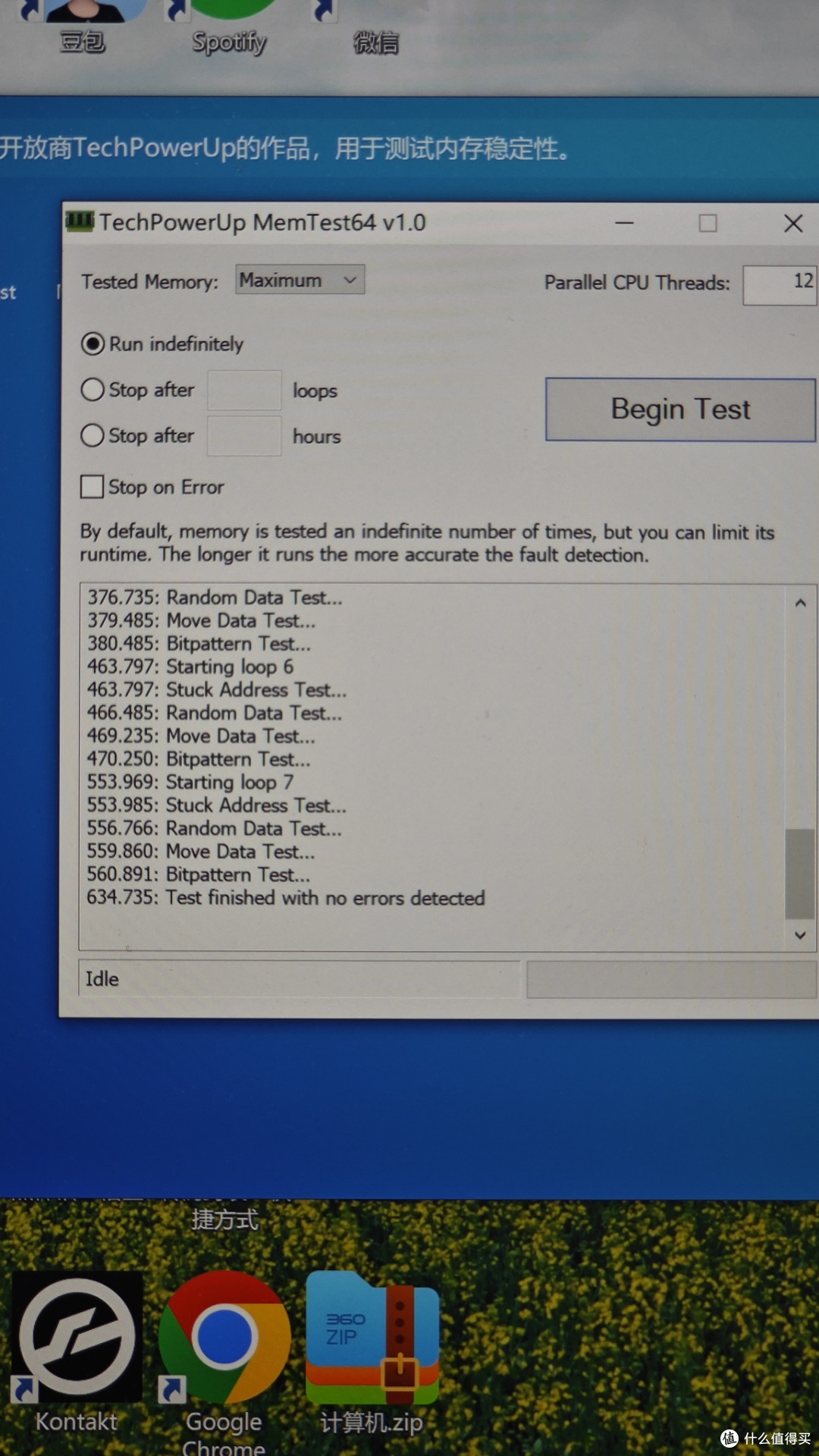Select the "470.250: Bitpattern Test..." log line
The image size is (819, 1456).
(x=199, y=759)
